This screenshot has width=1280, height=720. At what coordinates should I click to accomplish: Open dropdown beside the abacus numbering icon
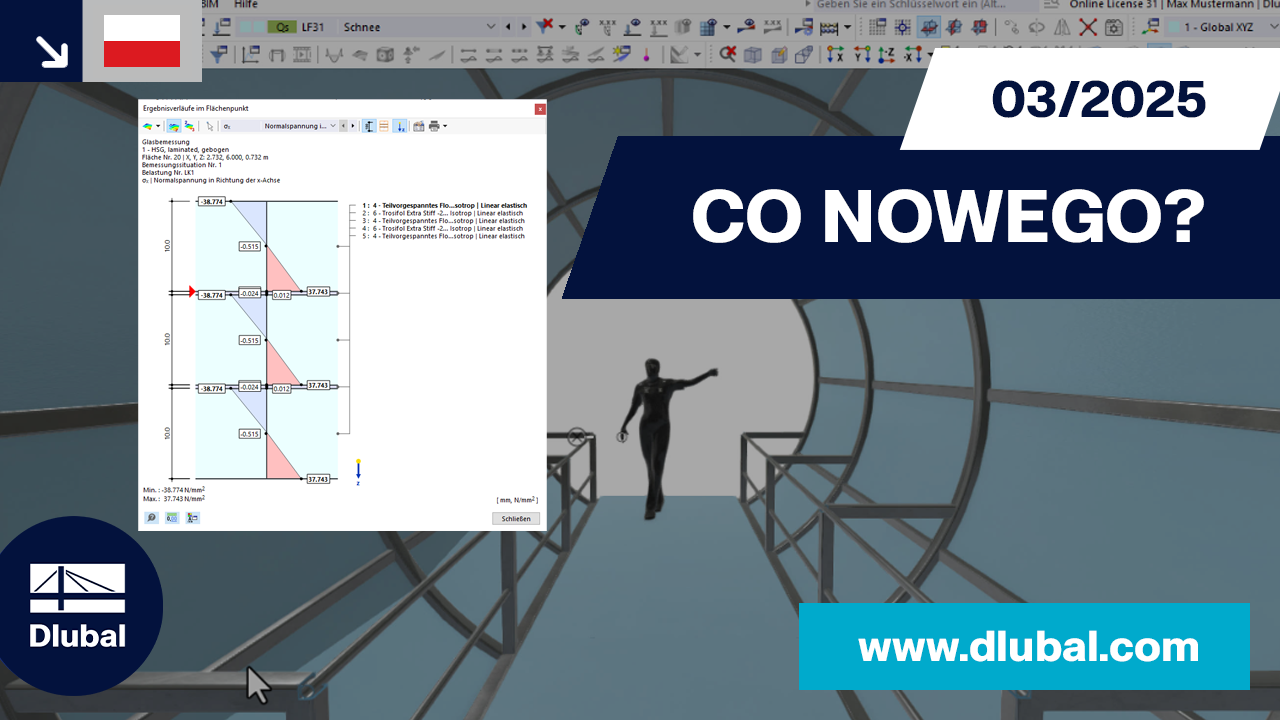pyautogui.click(x=848, y=28)
